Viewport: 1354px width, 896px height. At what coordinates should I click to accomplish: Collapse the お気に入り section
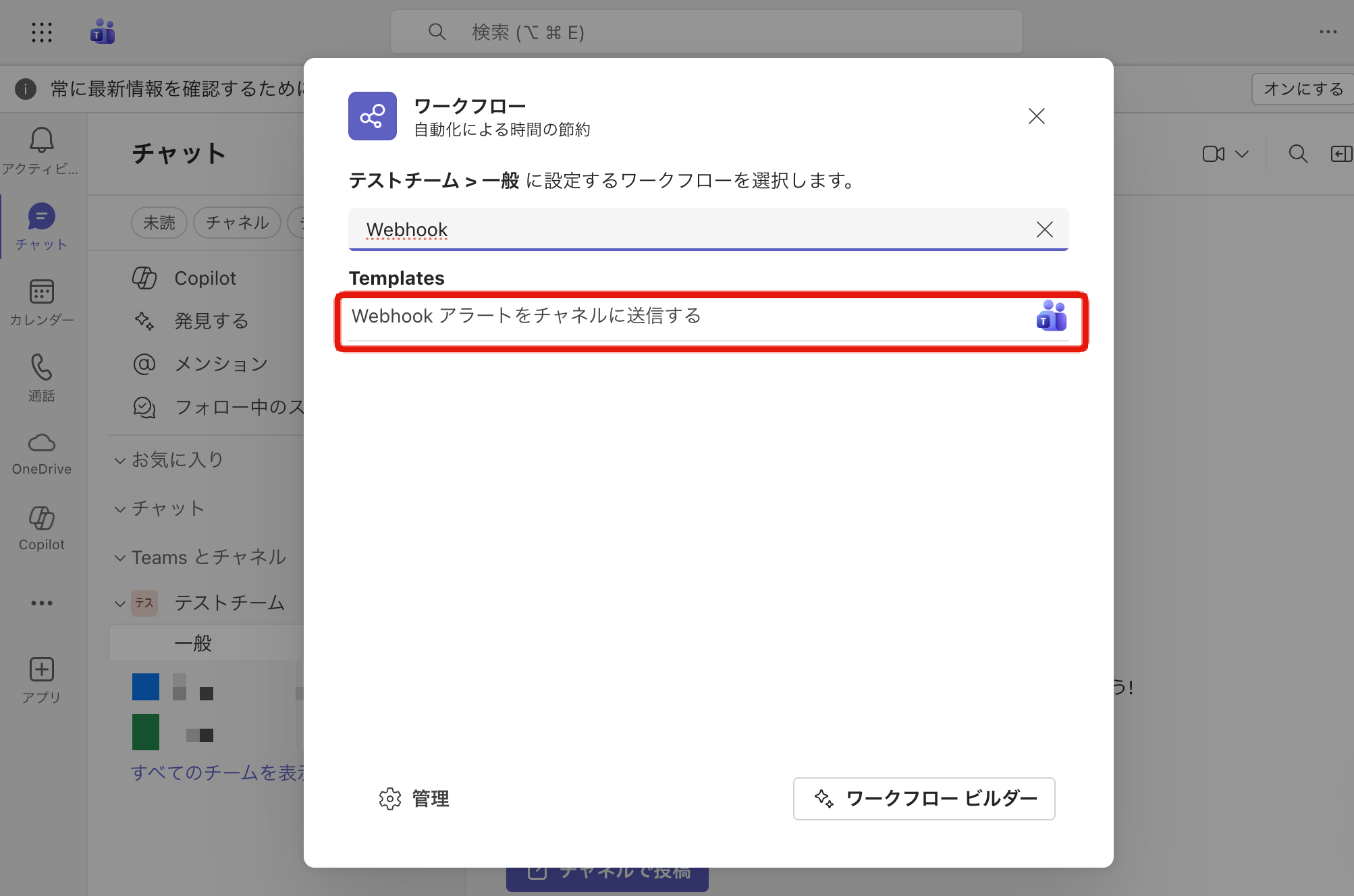pyautogui.click(x=120, y=461)
